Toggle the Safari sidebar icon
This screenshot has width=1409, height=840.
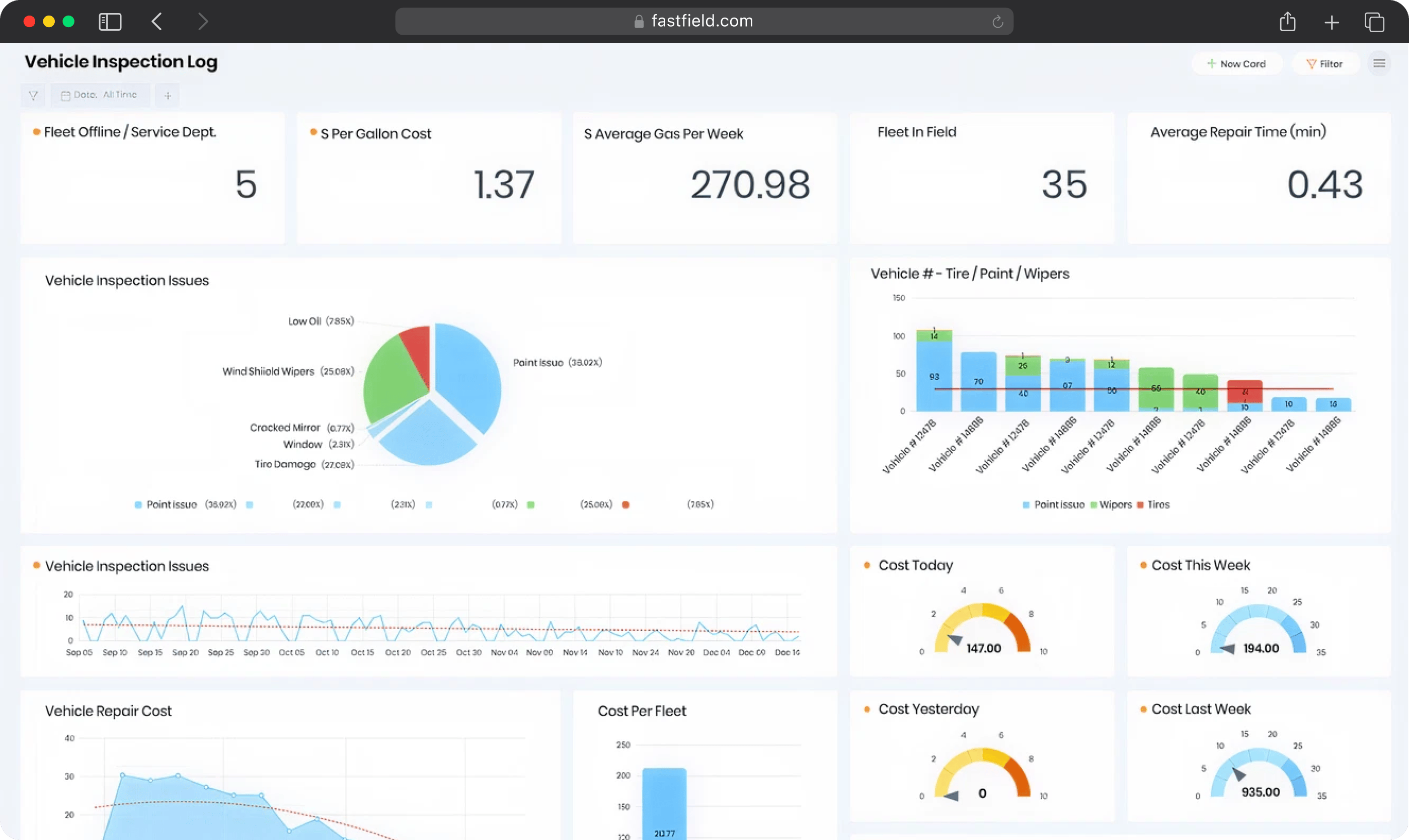tap(110, 22)
